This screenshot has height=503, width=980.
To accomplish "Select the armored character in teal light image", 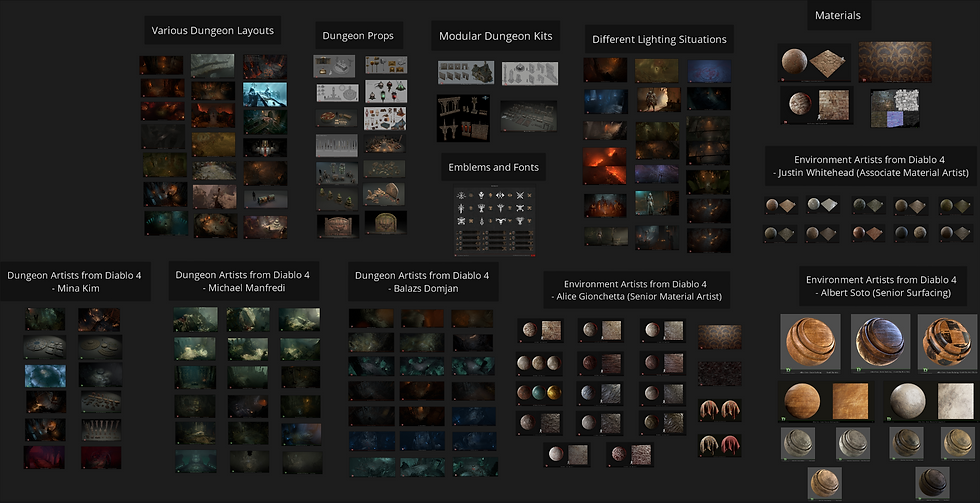I will 657,203.
